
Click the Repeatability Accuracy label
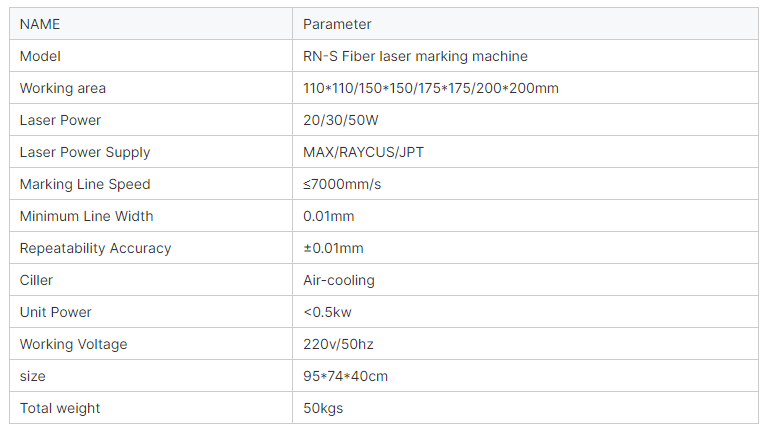pyautogui.click(x=95, y=248)
